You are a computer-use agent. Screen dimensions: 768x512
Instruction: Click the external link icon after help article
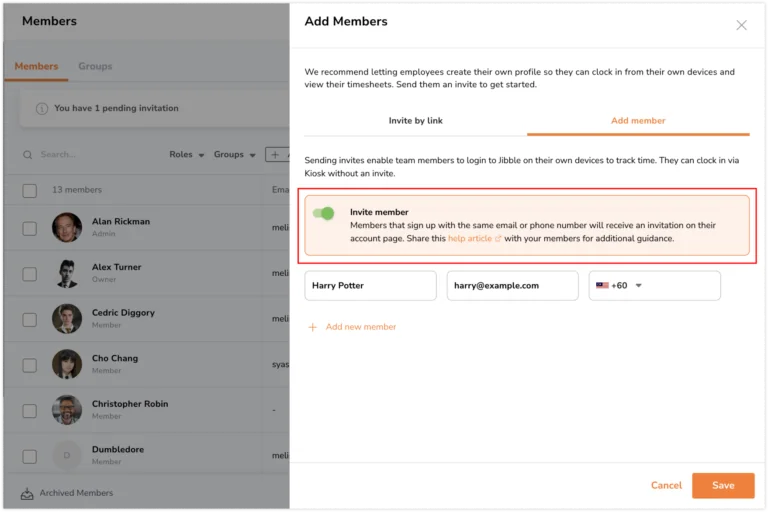point(498,239)
